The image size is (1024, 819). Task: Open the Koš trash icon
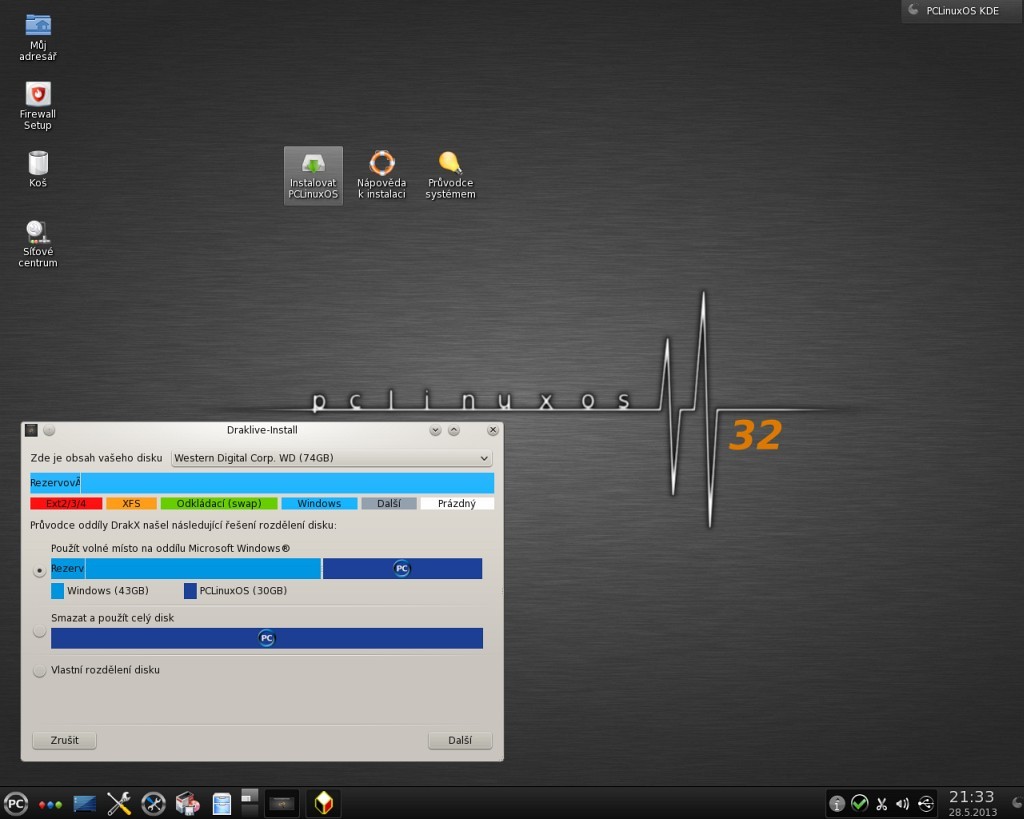38,169
